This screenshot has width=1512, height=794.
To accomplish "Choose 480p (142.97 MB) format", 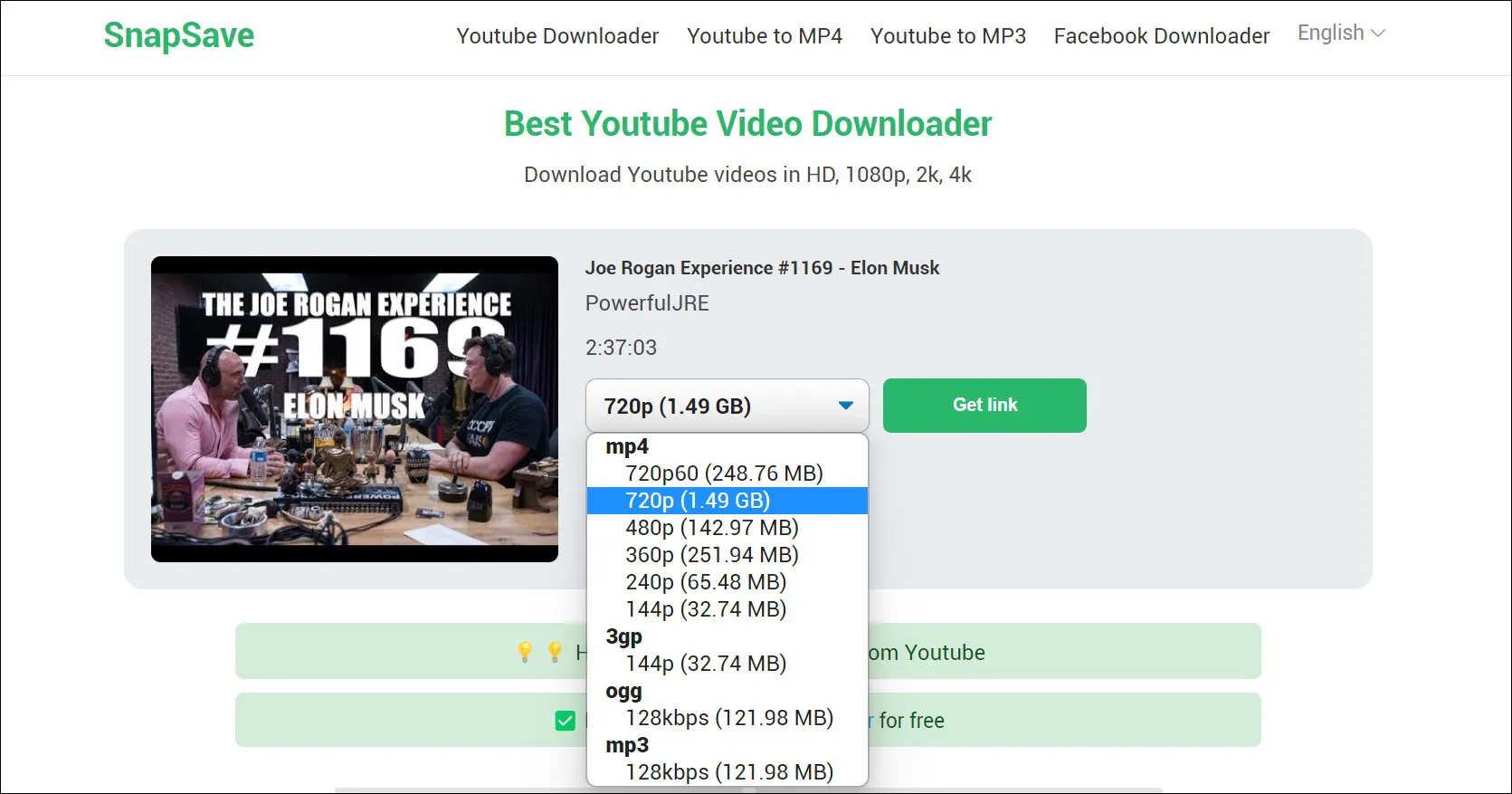I will click(x=727, y=528).
